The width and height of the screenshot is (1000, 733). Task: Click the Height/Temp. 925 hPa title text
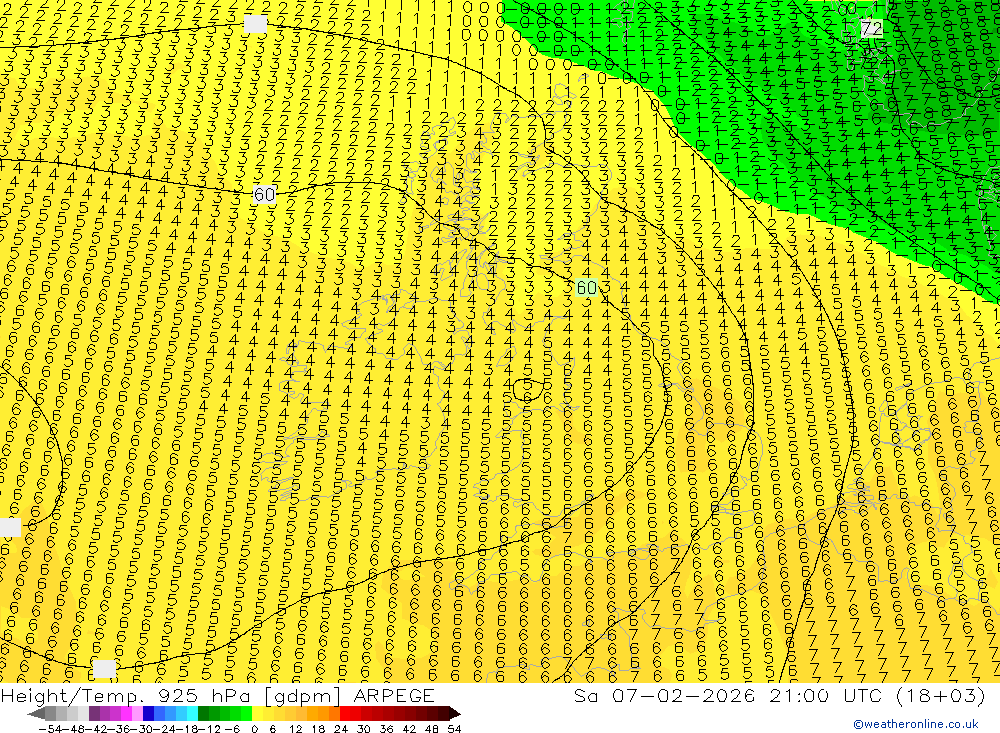[x=128, y=695]
